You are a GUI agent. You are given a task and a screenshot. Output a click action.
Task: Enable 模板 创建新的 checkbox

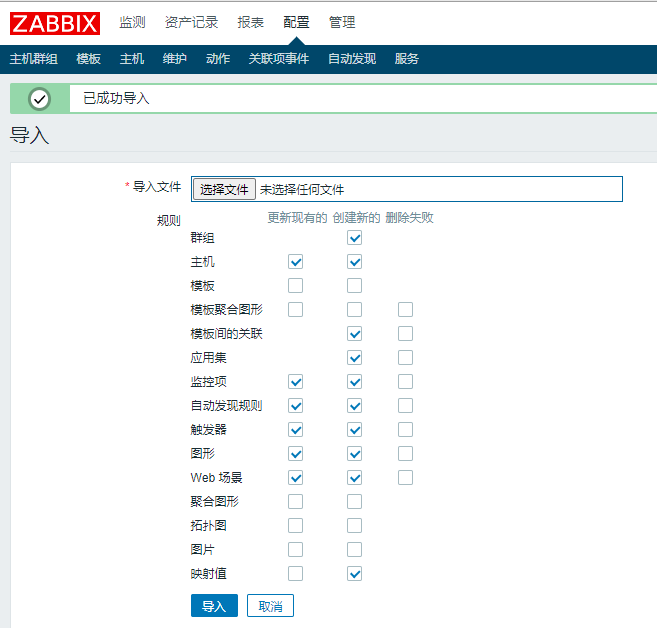click(x=354, y=286)
